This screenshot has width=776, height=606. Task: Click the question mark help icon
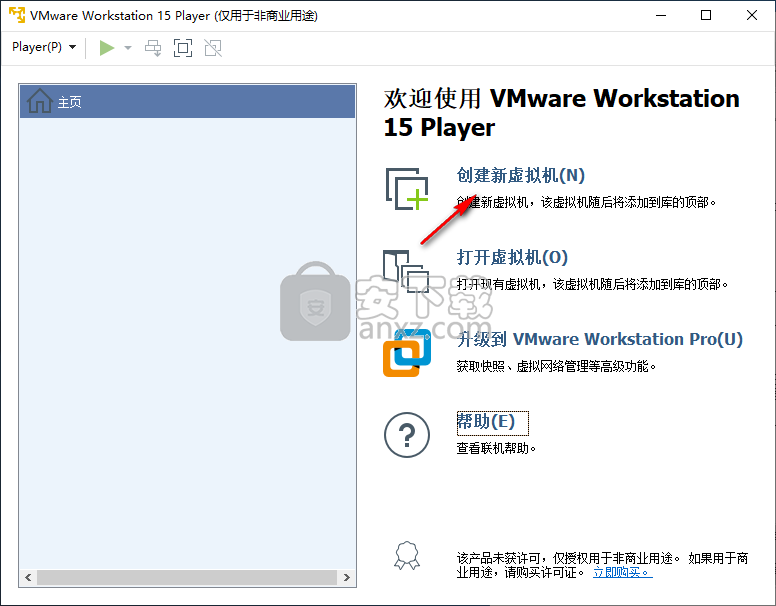coord(407,435)
